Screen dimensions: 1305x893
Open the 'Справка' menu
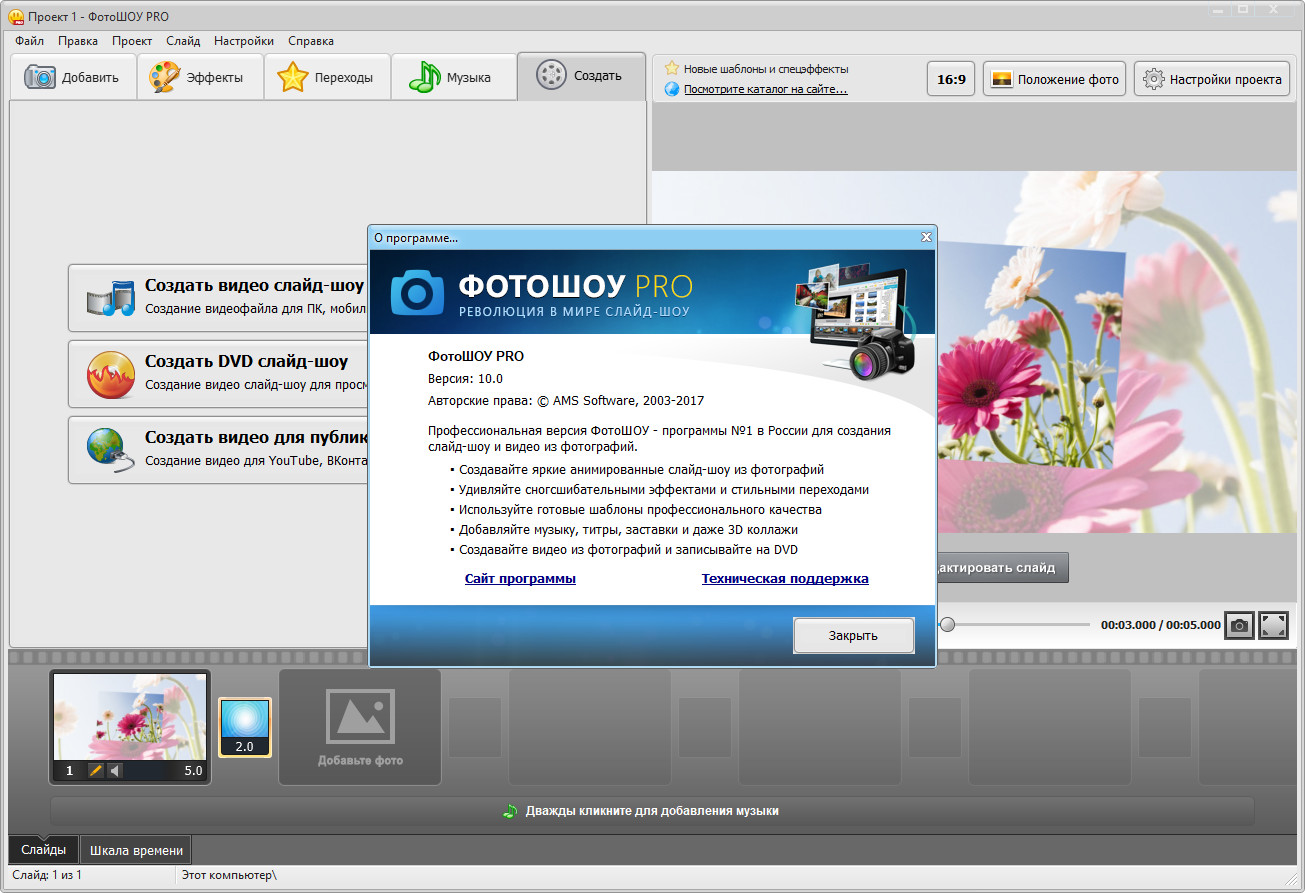click(310, 41)
